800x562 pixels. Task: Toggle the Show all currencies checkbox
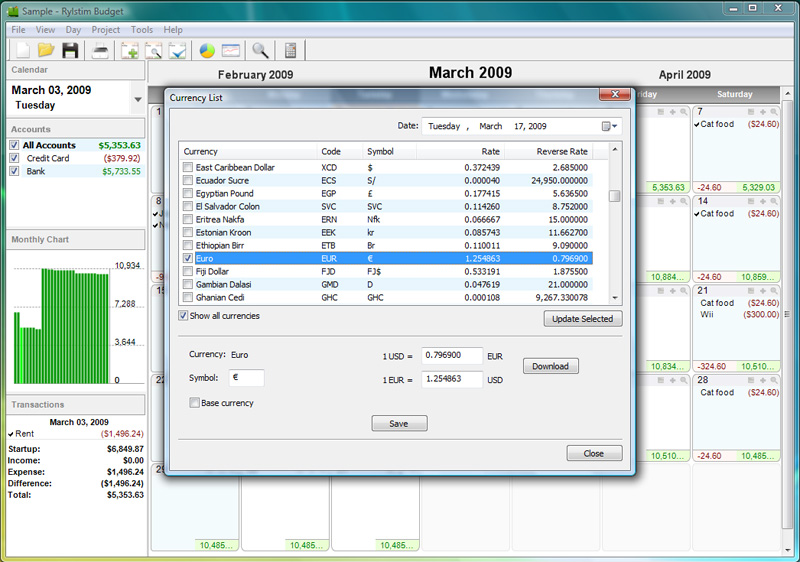coord(183,316)
